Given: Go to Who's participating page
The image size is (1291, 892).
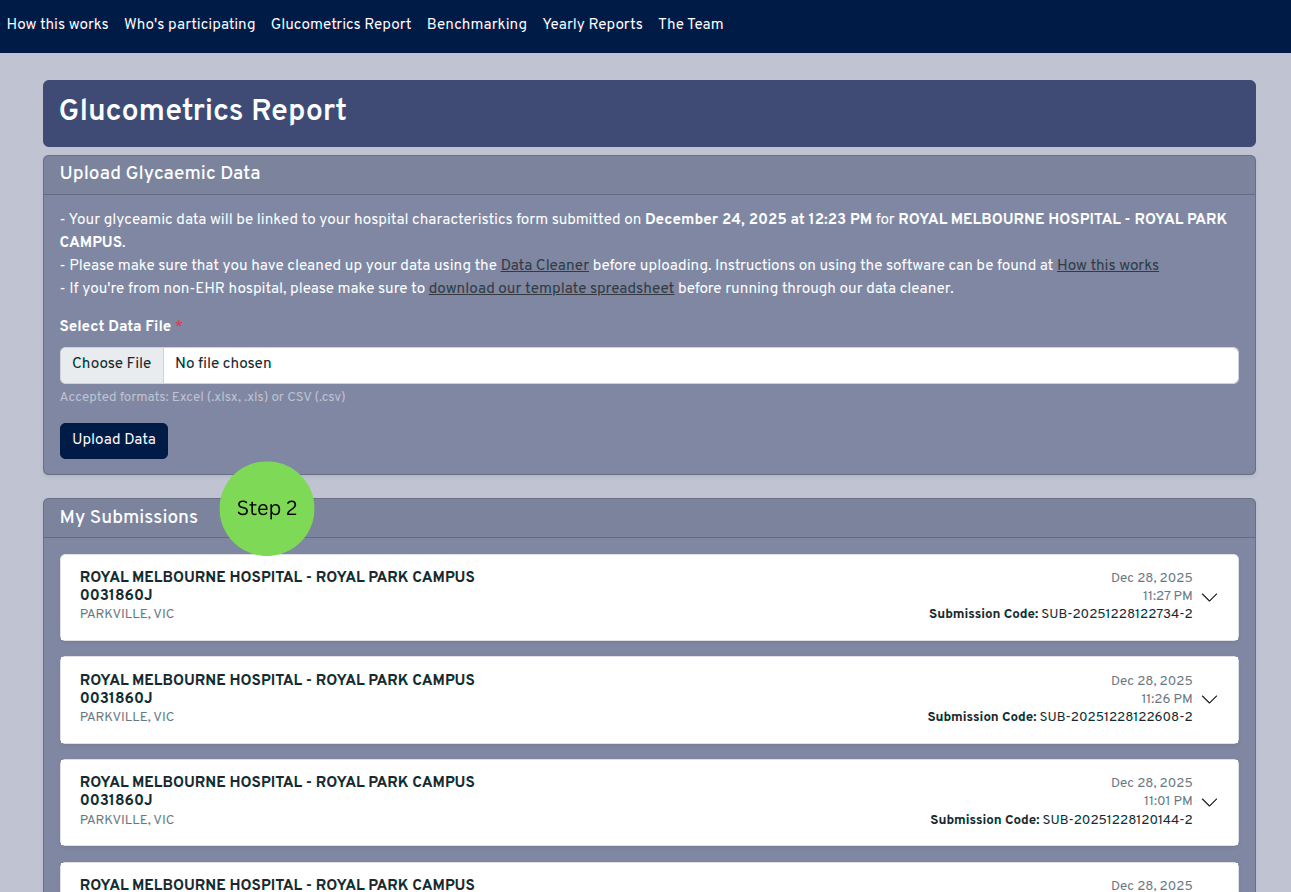Looking at the screenshot, I should pyautogui.click(x=189, y=24).
